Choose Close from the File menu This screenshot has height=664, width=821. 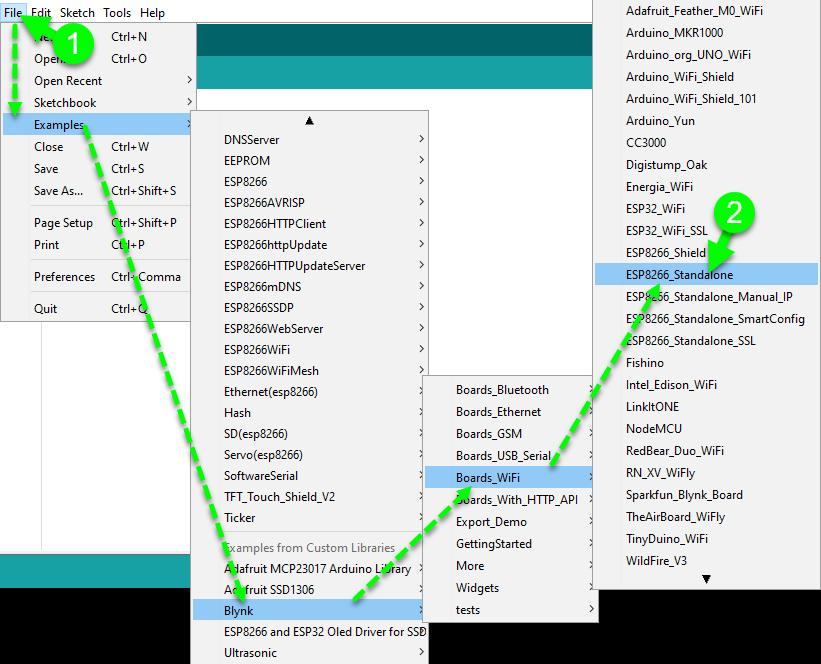[97, 147]
